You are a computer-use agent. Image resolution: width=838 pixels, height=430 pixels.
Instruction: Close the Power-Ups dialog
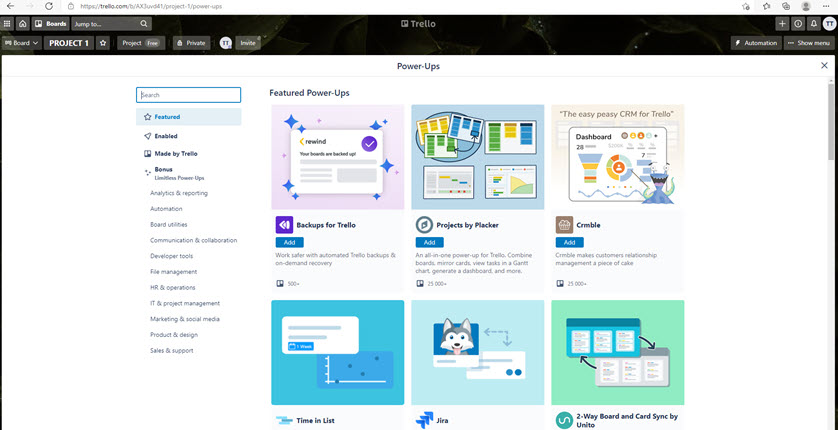click(824, 65)
